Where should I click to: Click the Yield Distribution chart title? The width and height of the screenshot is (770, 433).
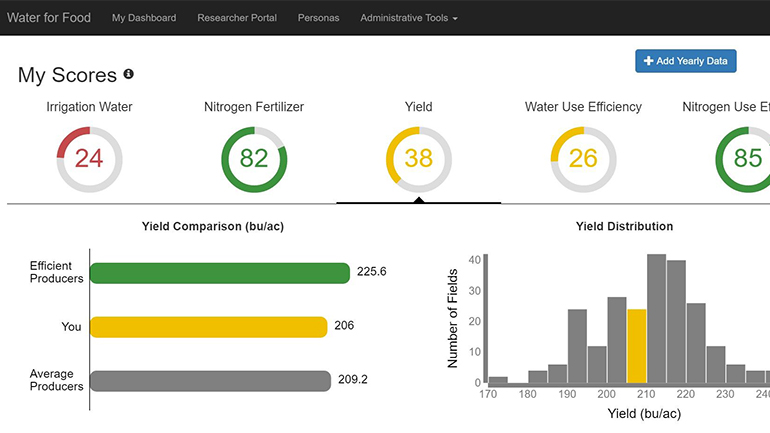pos(624,226)
